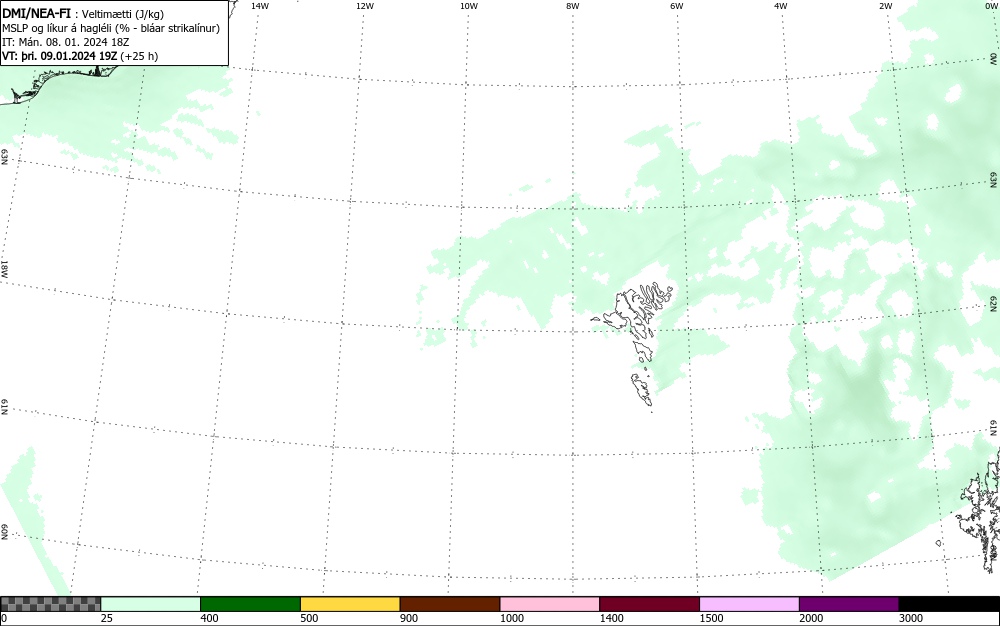Click the 4W longitude label
1000x626 pixels.
click(x=781, y=6)
